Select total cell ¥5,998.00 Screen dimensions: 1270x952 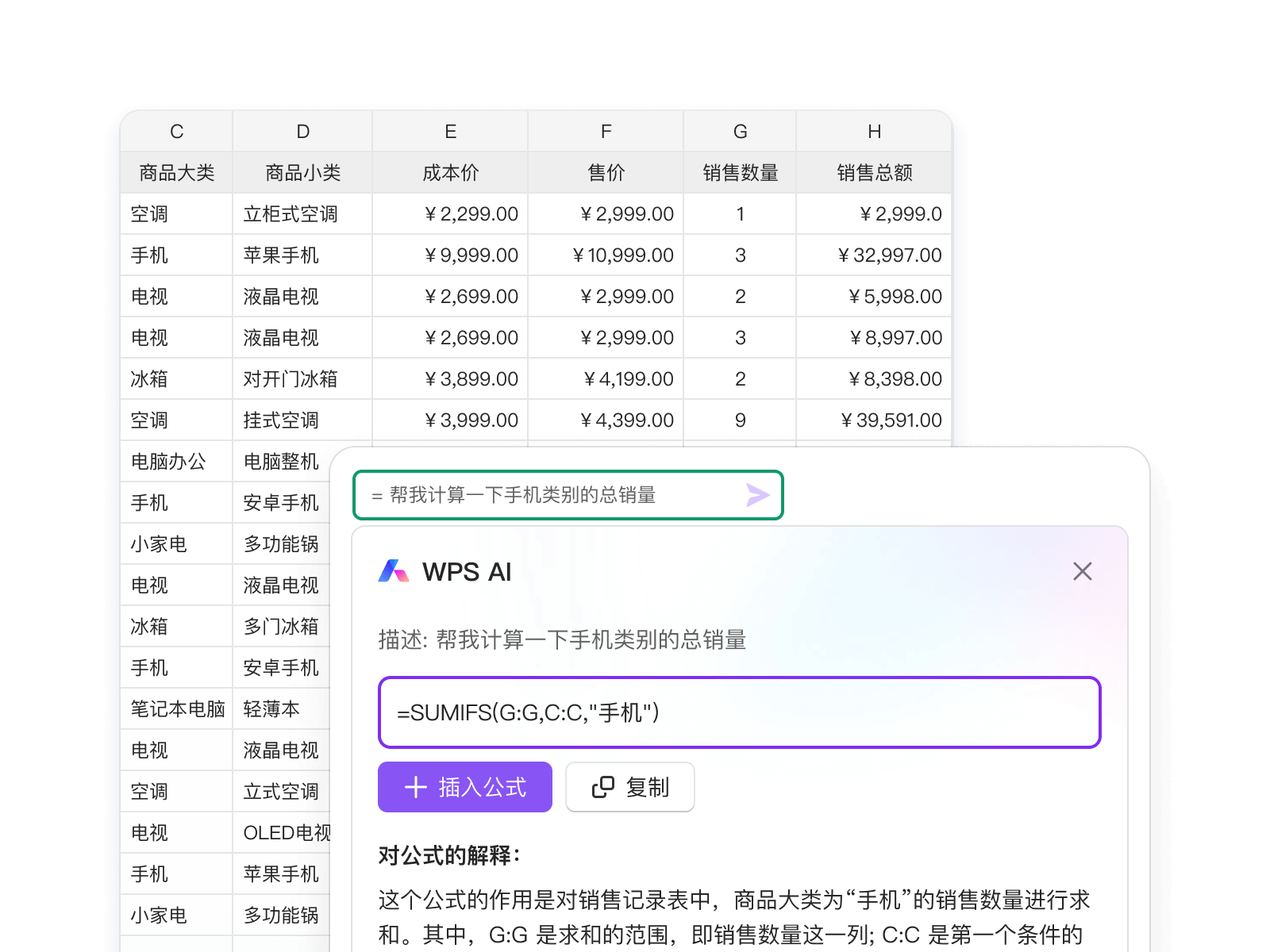(x=874, y=296)
